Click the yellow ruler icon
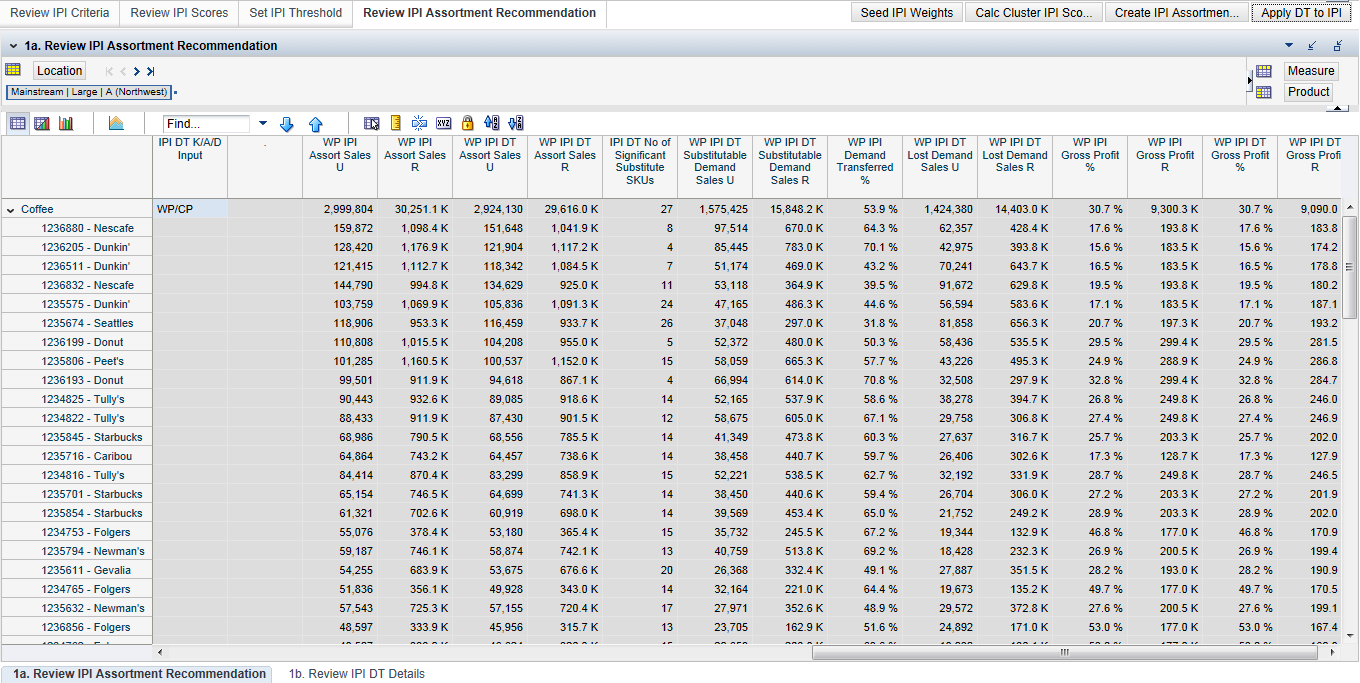This screenshot has height=683, width=1360. [396, 123]
